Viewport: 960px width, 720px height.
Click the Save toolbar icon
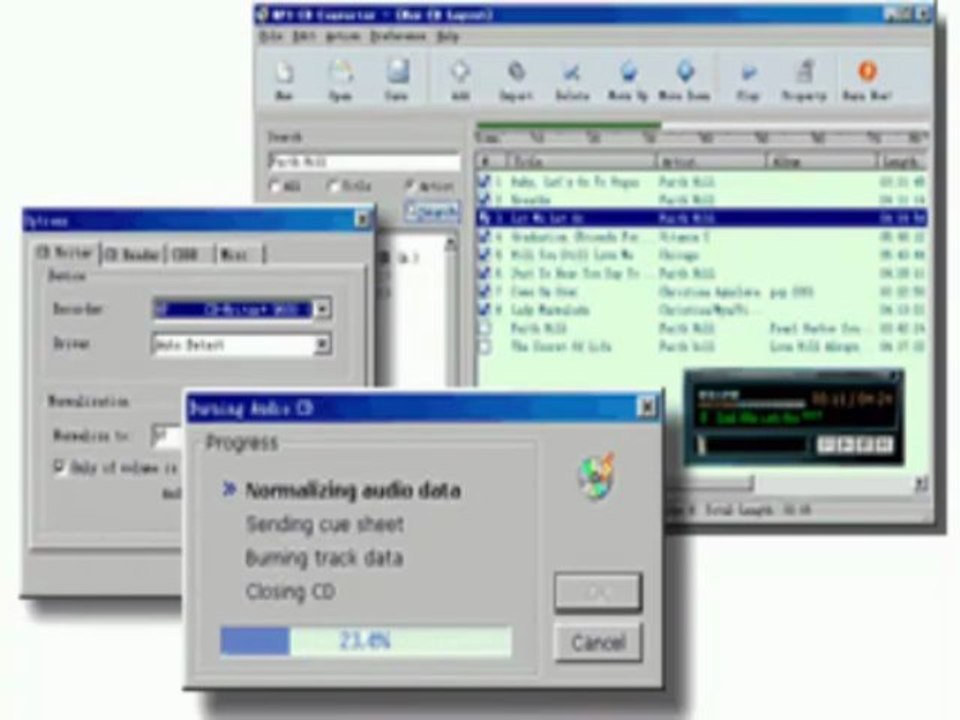(397, 72)
